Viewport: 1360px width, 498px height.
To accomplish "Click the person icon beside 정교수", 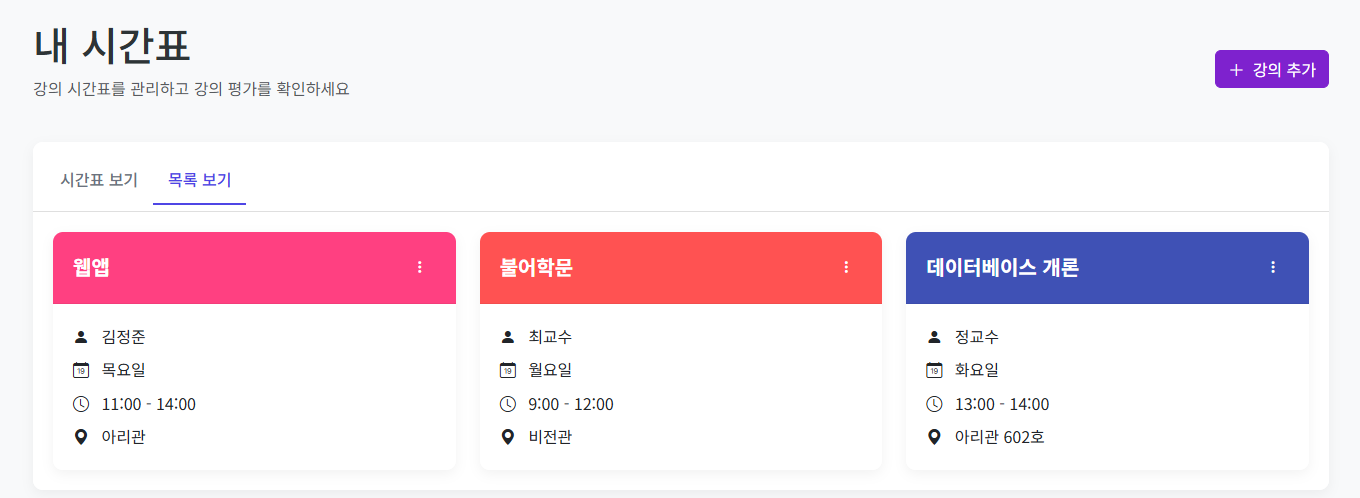I will coord(934,337).
